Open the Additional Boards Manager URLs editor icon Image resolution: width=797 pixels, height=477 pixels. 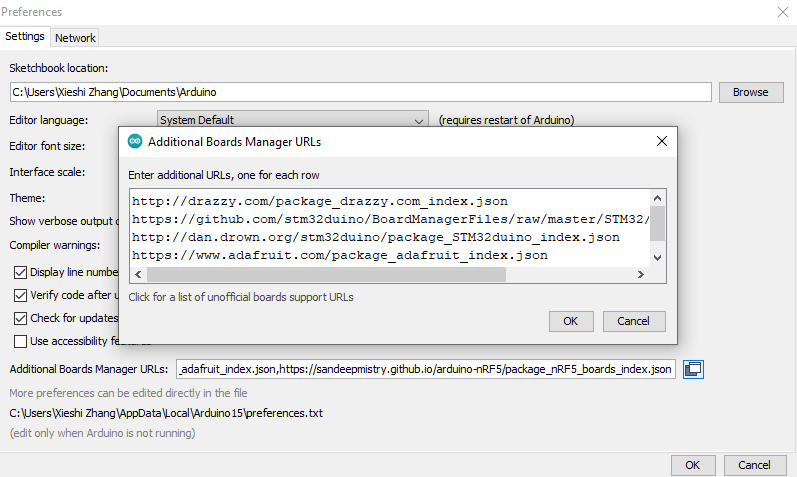tap(693, 369)
